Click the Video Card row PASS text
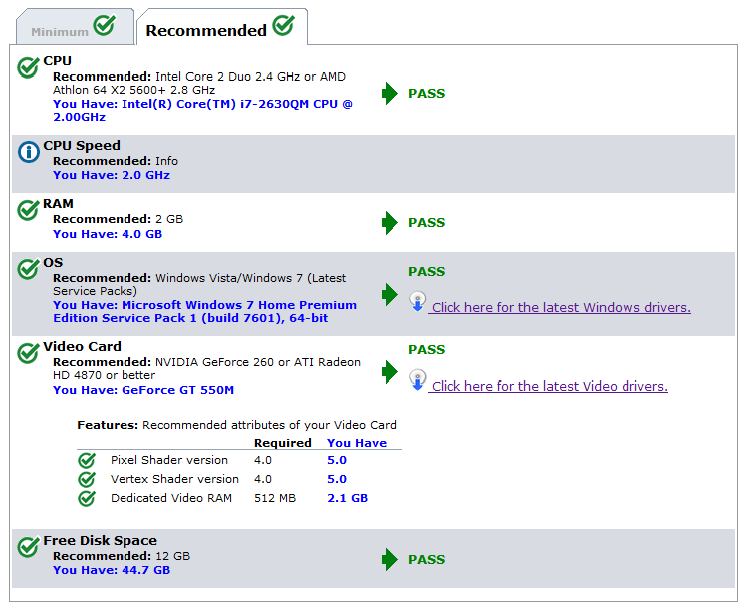This screenshot has height=609, width=751. (x=426, y=350)
